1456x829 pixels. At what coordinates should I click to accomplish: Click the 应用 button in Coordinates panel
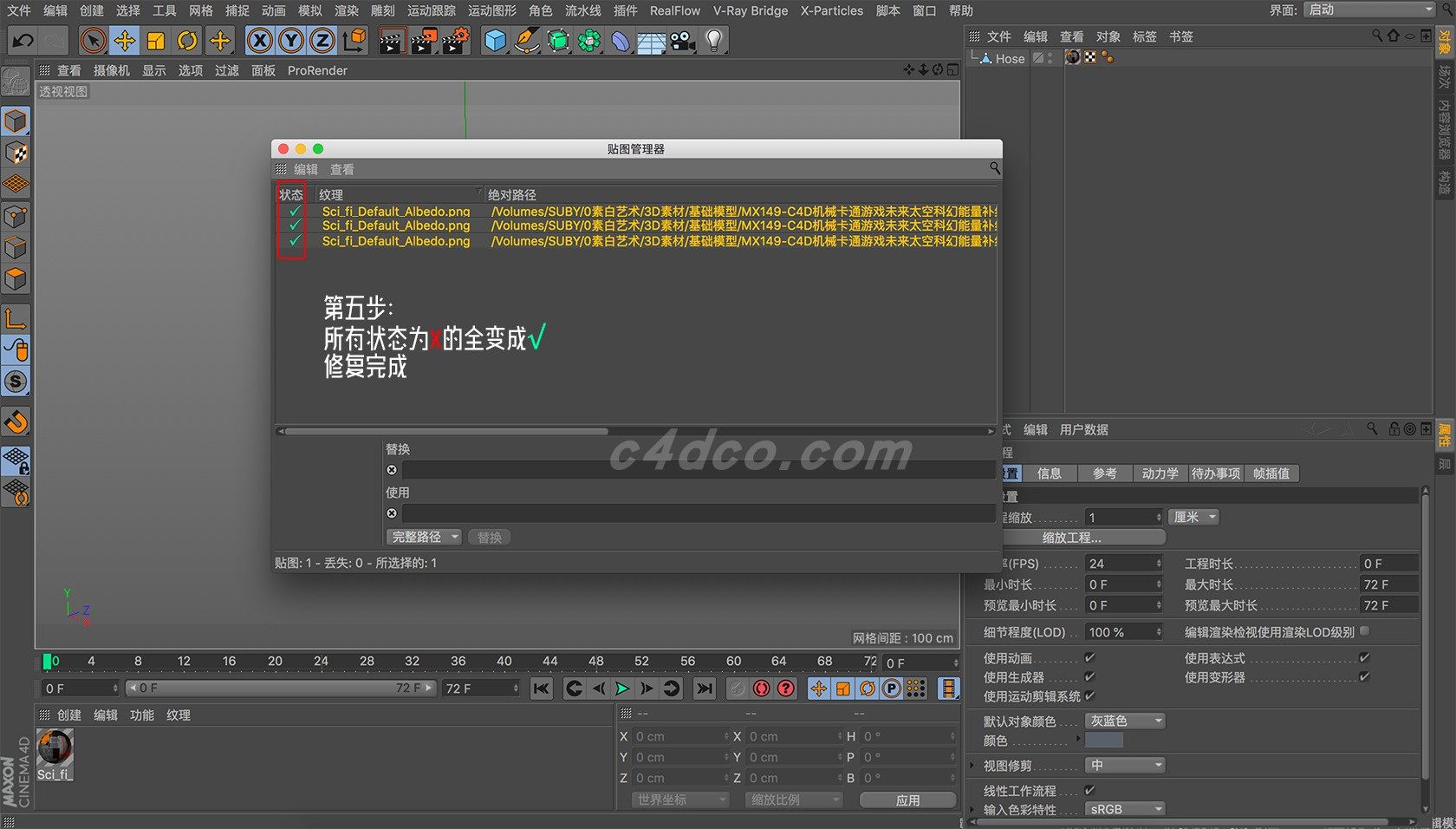click(907, 800)
